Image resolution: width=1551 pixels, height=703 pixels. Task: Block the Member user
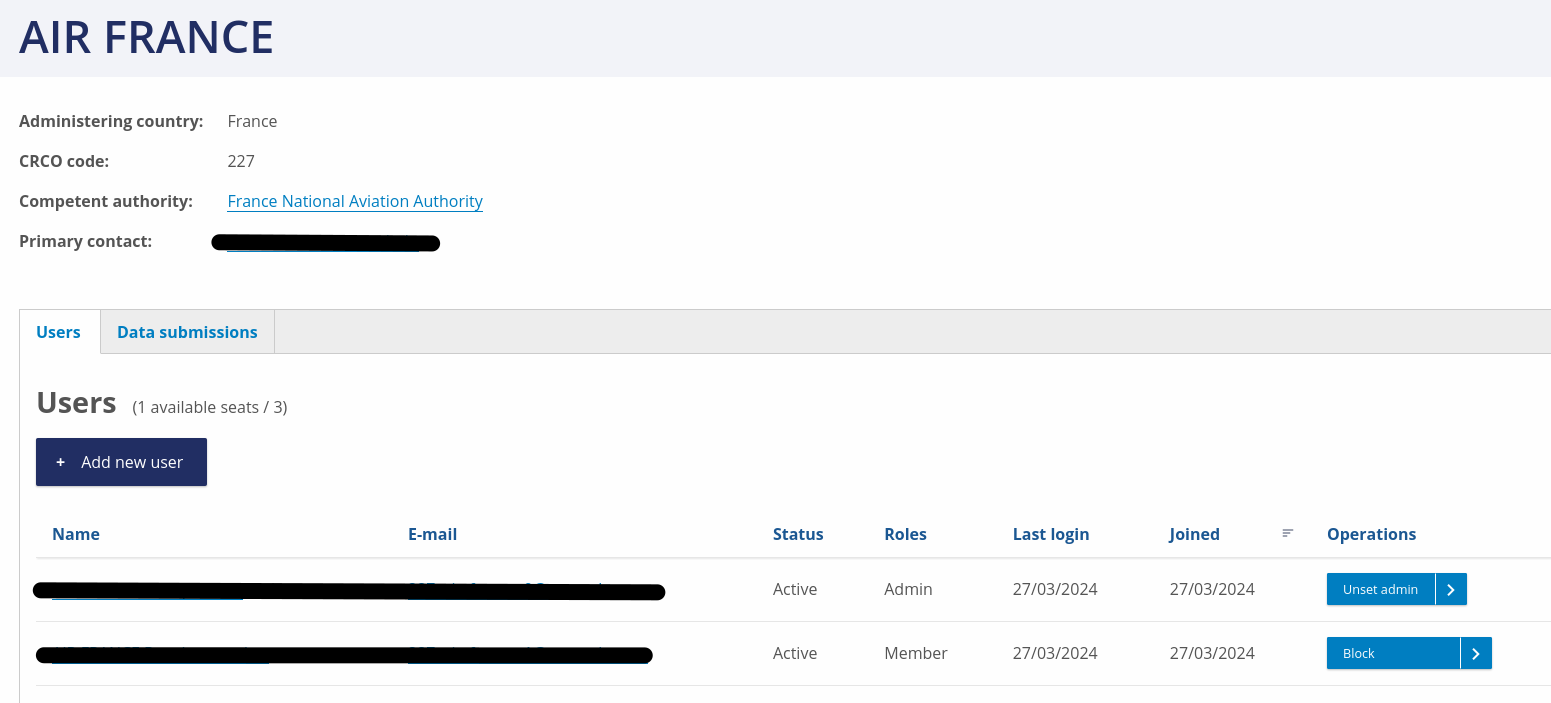click(1393, 653)
